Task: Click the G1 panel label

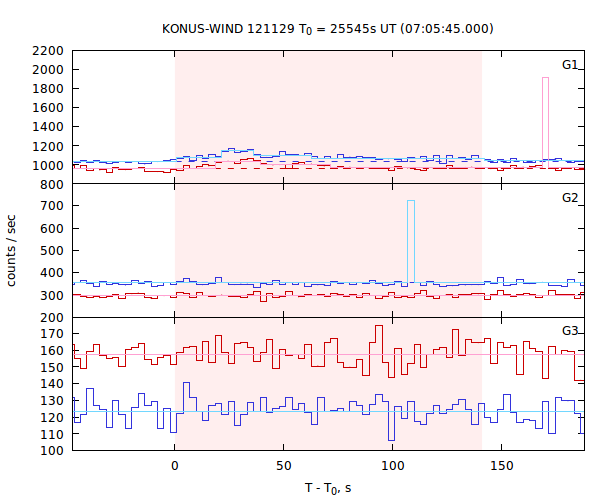Action: coord(570,65)
